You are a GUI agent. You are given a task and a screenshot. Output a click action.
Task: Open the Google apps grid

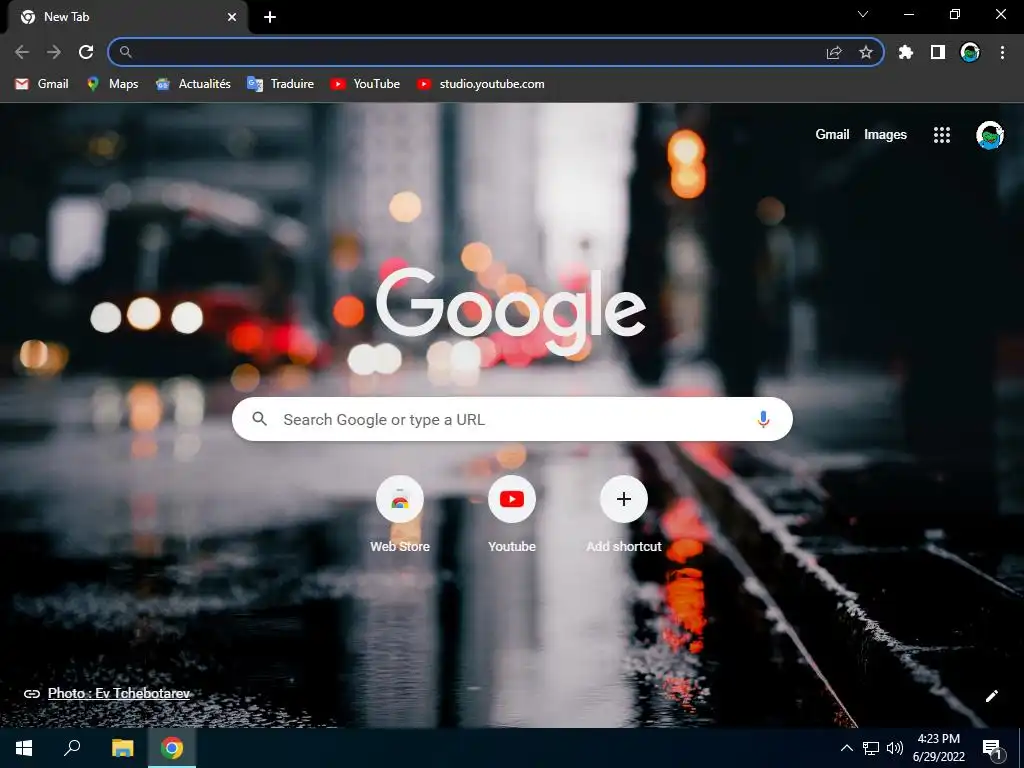tap(942, 135)
